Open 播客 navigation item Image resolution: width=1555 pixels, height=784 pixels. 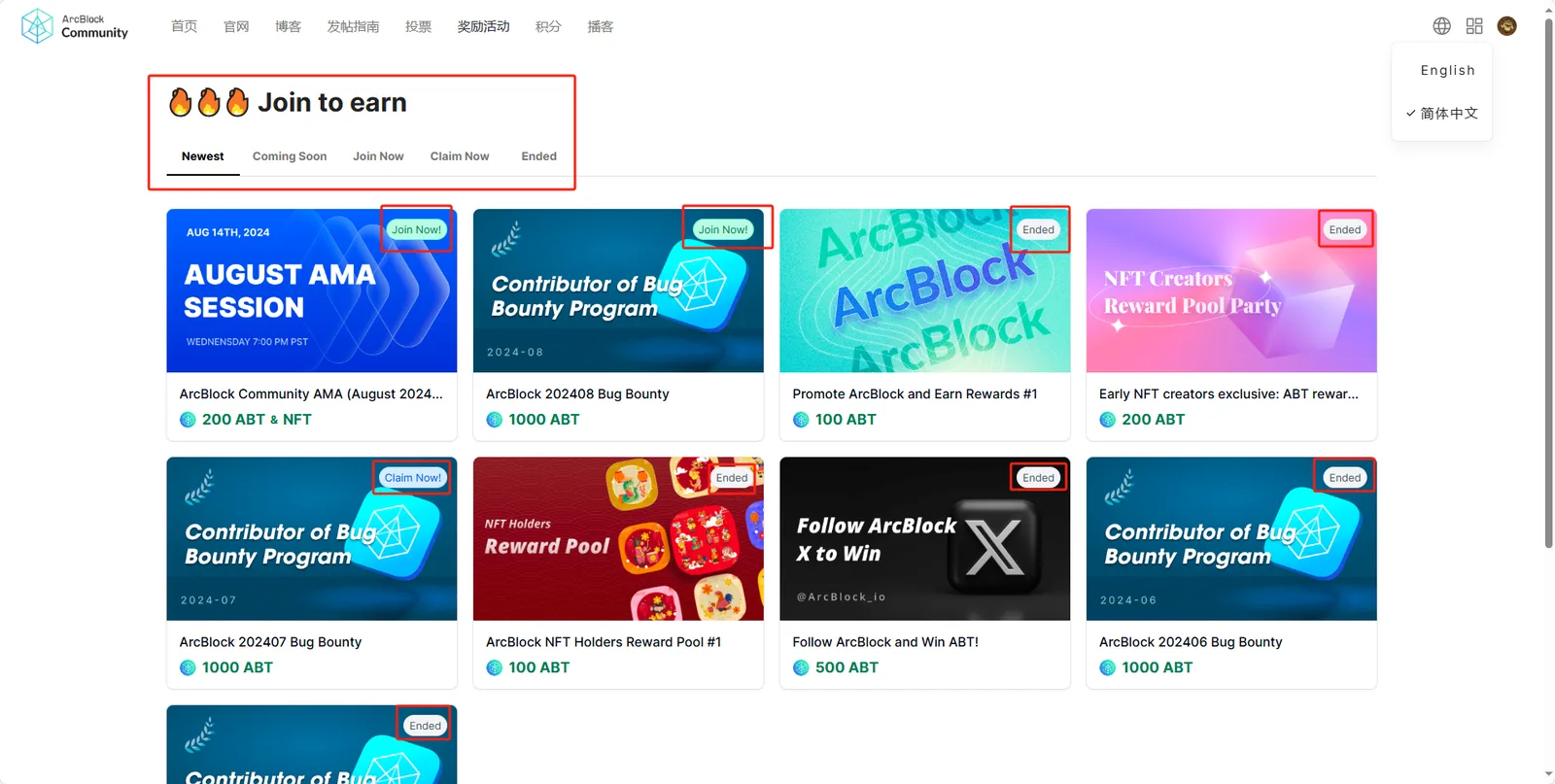tap(601, 26)
